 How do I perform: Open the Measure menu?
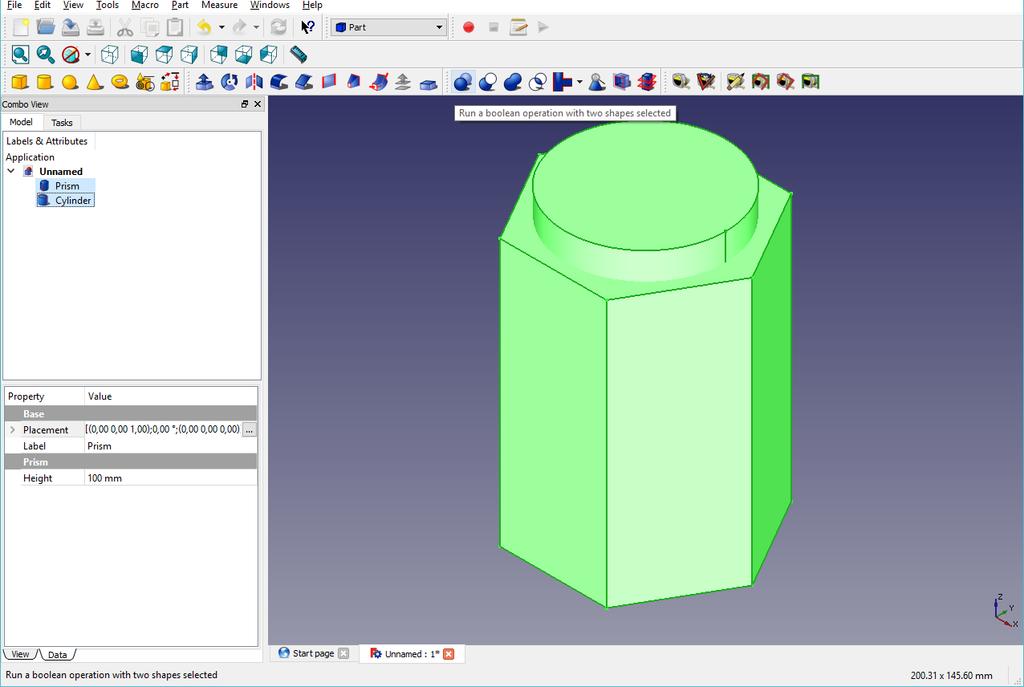(x=219, y=5)
